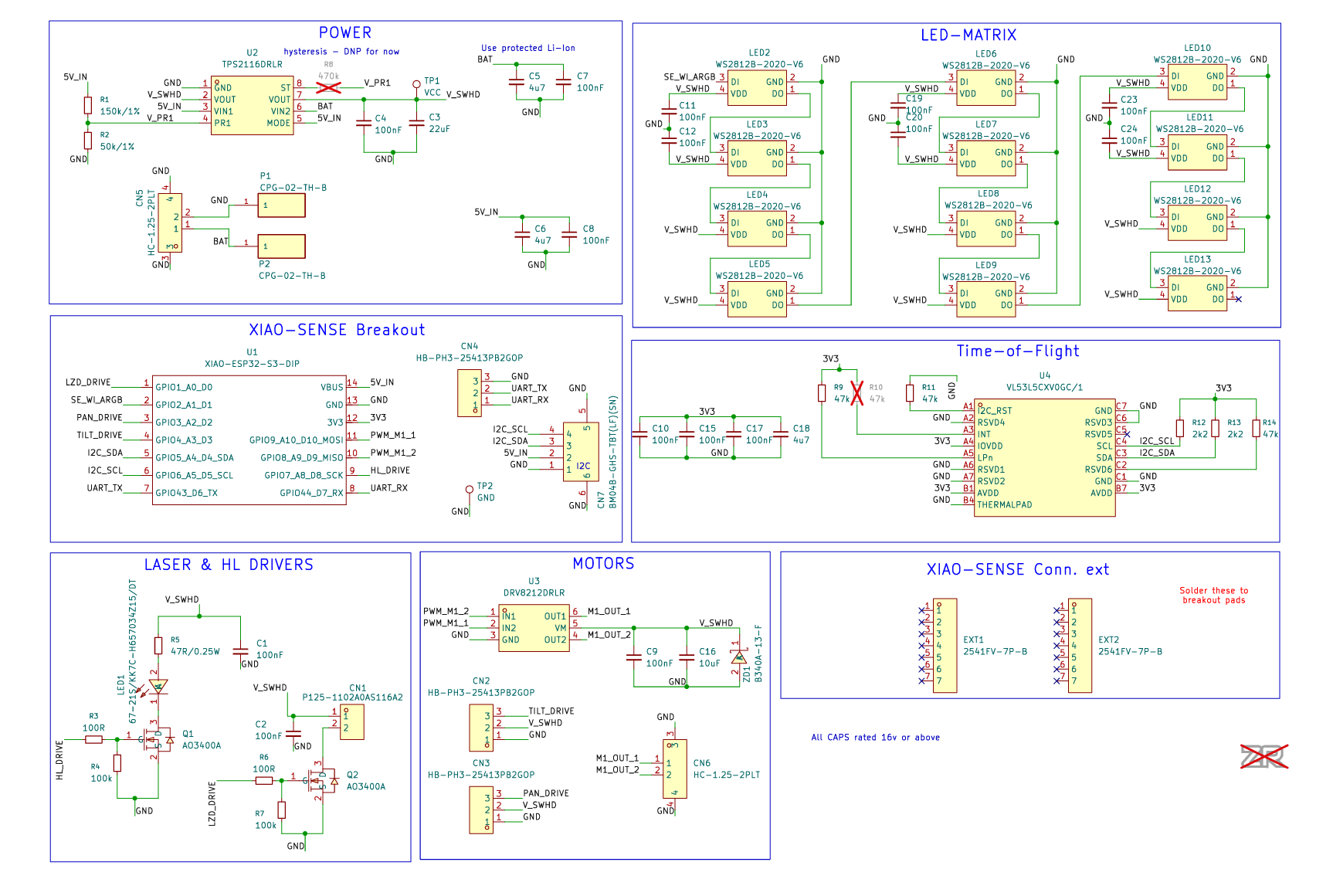Select the Time-of-Flight section title
The width and height of the screenshot is (1333, 896).
coord(1017,351)
